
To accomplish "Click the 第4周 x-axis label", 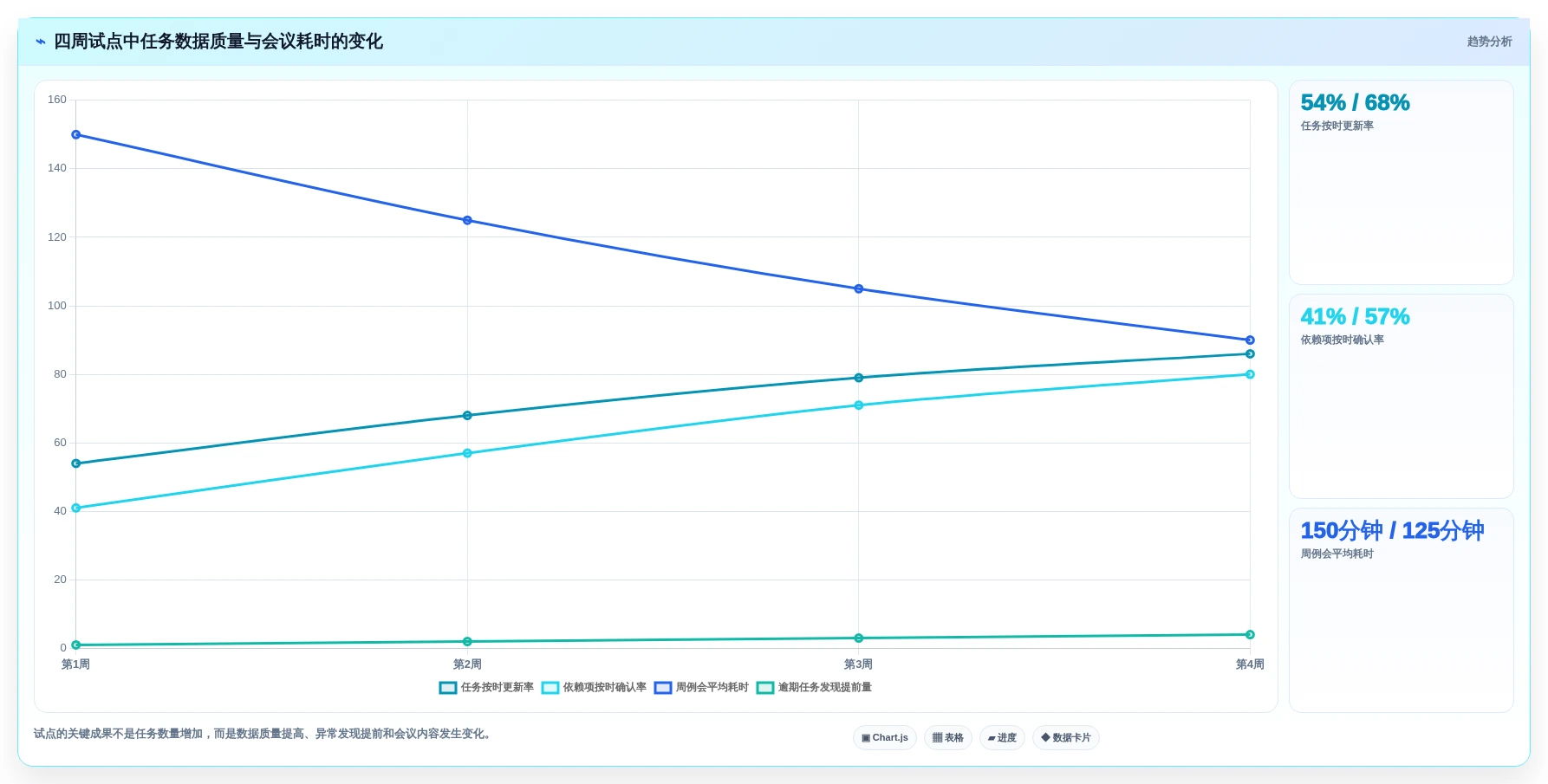I will pyautogui.click(x=1250, y=664).
